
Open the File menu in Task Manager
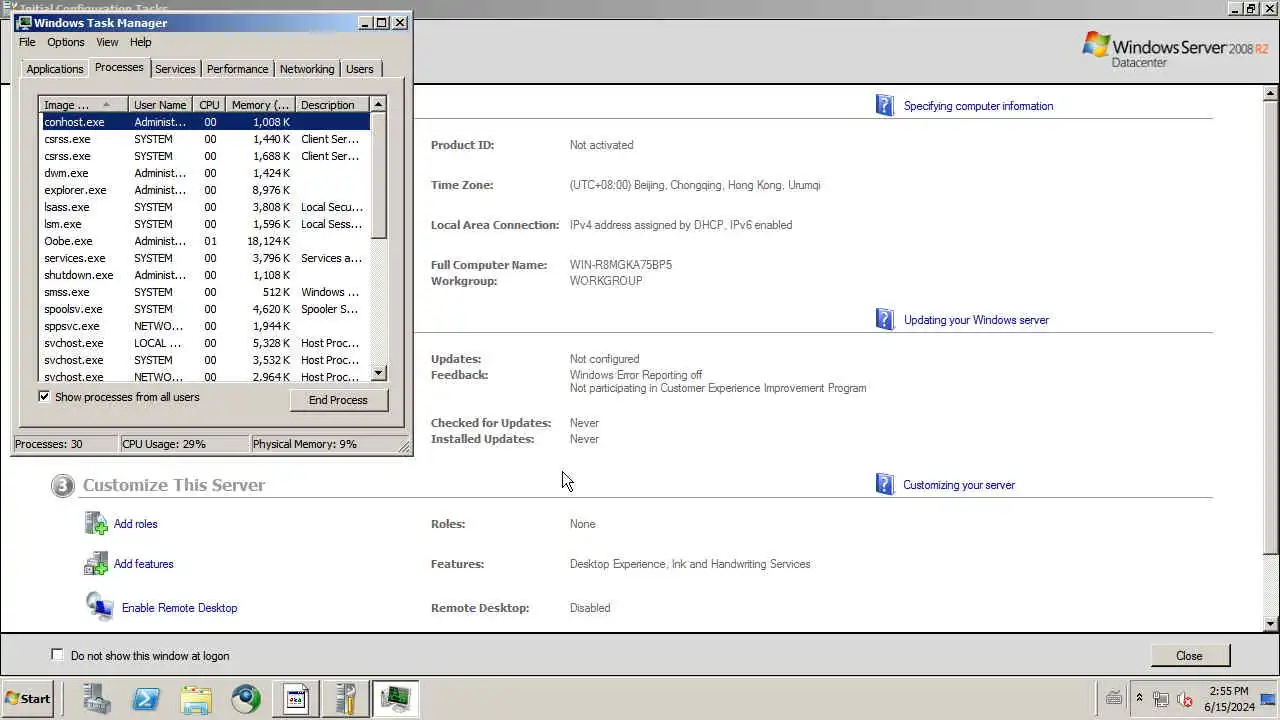[x=27, y=42]
